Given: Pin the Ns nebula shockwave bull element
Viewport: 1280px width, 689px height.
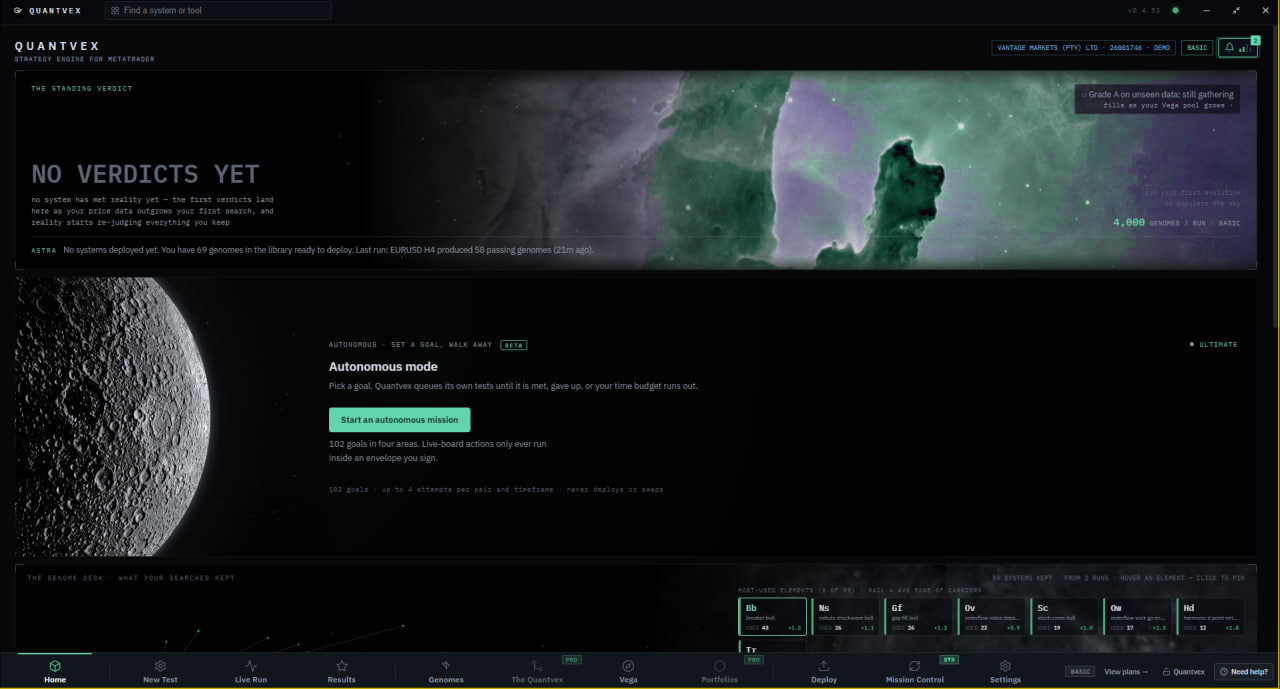Looking at the screenshot, I should tap(846, 617).
